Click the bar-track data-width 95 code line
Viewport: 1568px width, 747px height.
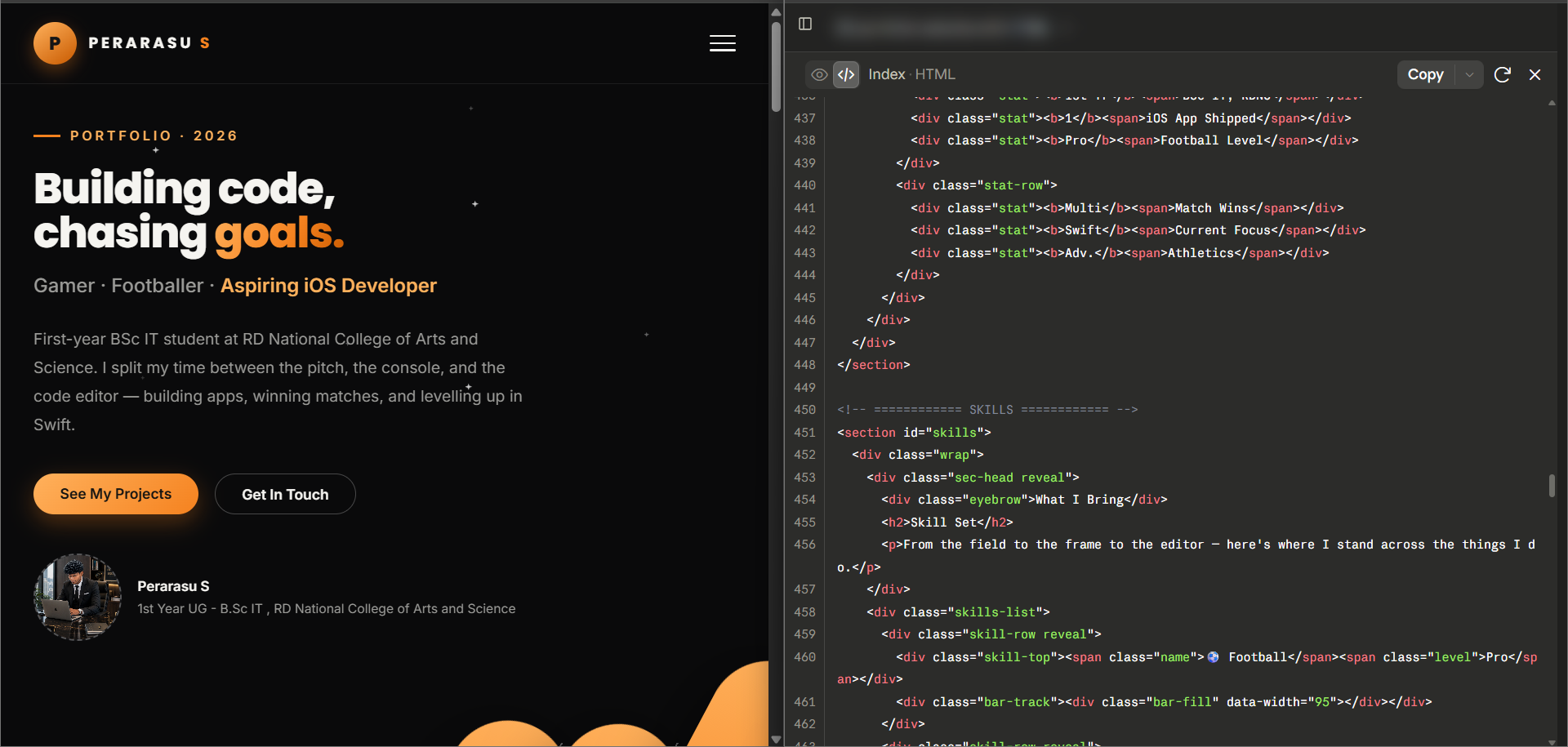click(1164, 702)
